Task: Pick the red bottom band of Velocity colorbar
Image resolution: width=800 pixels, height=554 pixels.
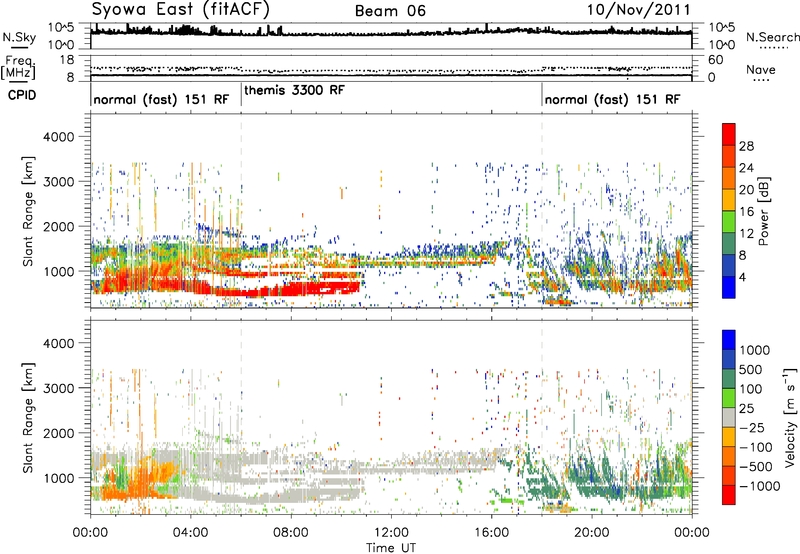Action: (729, 495)
